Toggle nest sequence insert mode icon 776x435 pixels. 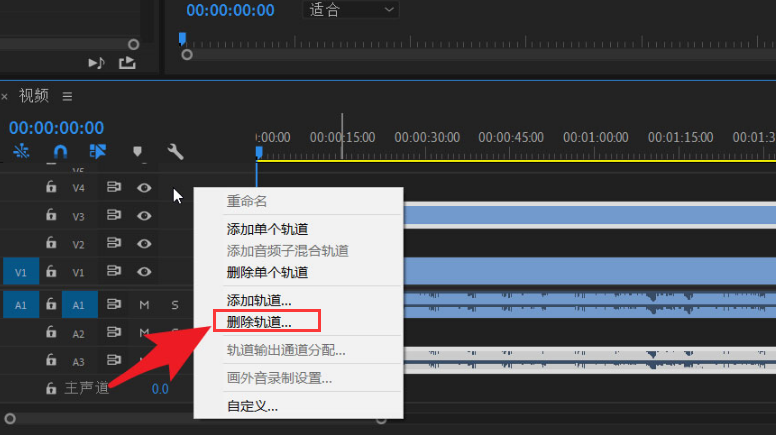(x=21, y=151)
